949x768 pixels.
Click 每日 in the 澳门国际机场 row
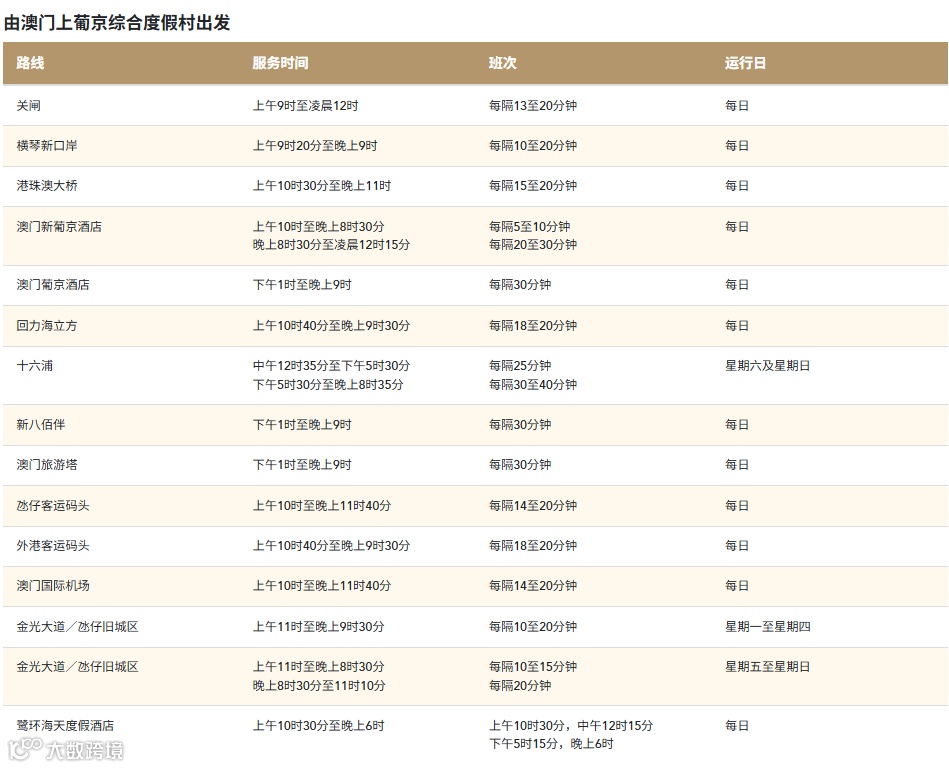pyautogui.click(x=737, y=585)
